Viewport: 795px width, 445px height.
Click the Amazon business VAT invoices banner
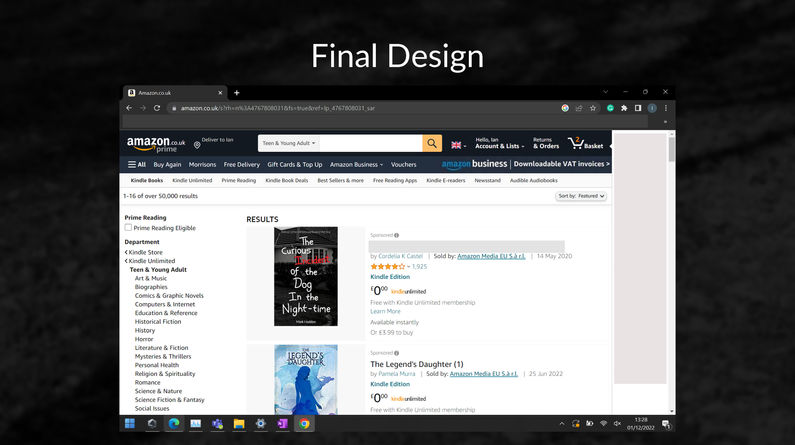point(525,164)
